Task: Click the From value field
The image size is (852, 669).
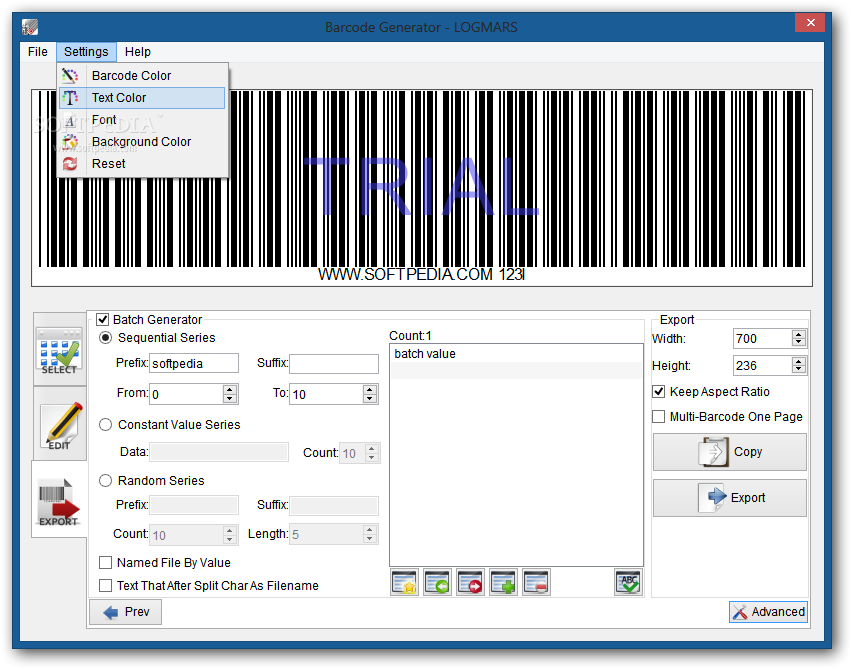Action: pos(186,394)
